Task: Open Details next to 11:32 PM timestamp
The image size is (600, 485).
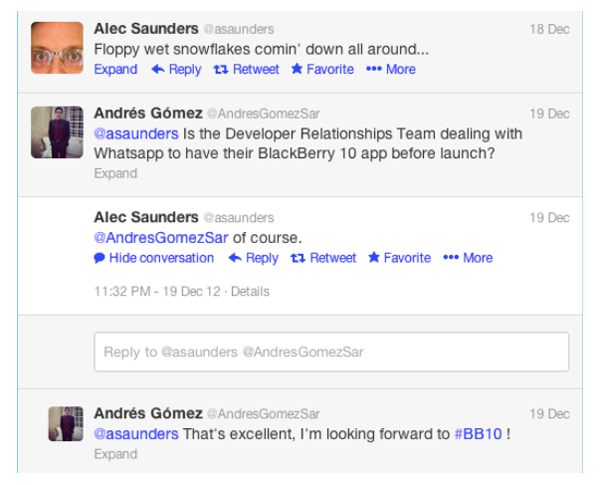Action: 250,292
